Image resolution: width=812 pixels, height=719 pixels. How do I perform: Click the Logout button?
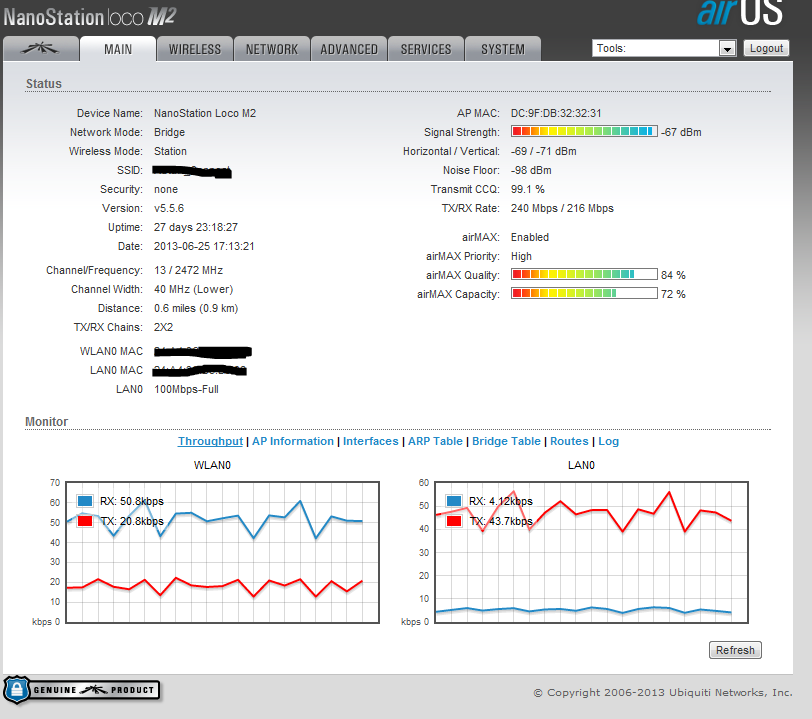coord(766,48)
